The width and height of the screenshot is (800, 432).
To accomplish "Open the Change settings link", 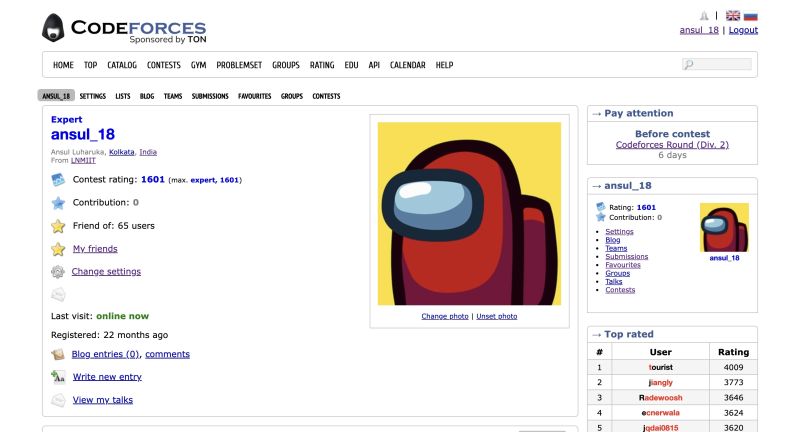I will coord(106,272).
